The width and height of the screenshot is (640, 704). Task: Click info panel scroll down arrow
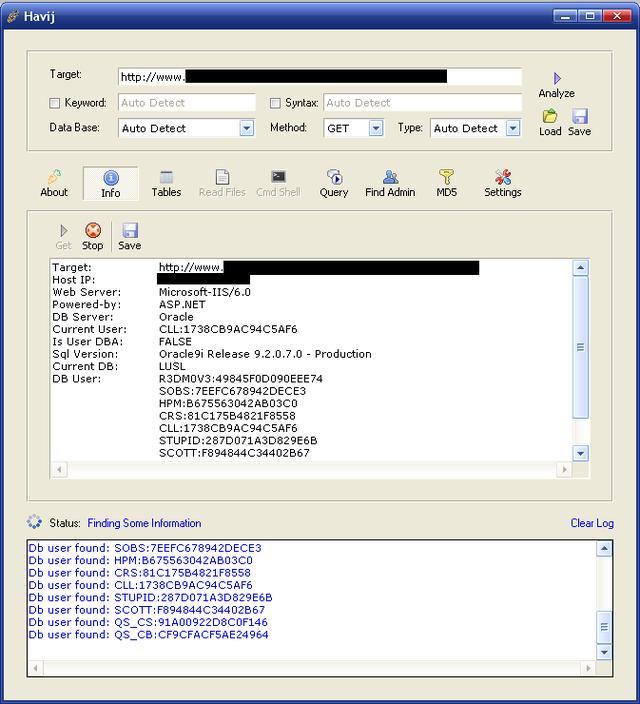click(581, 453)
